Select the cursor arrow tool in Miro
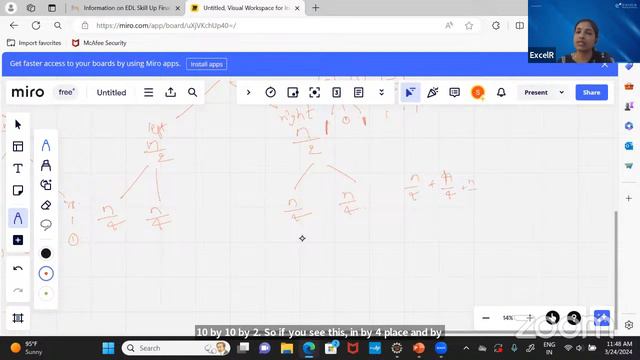This screenshot has width=640, height=360. pos(18,124)
